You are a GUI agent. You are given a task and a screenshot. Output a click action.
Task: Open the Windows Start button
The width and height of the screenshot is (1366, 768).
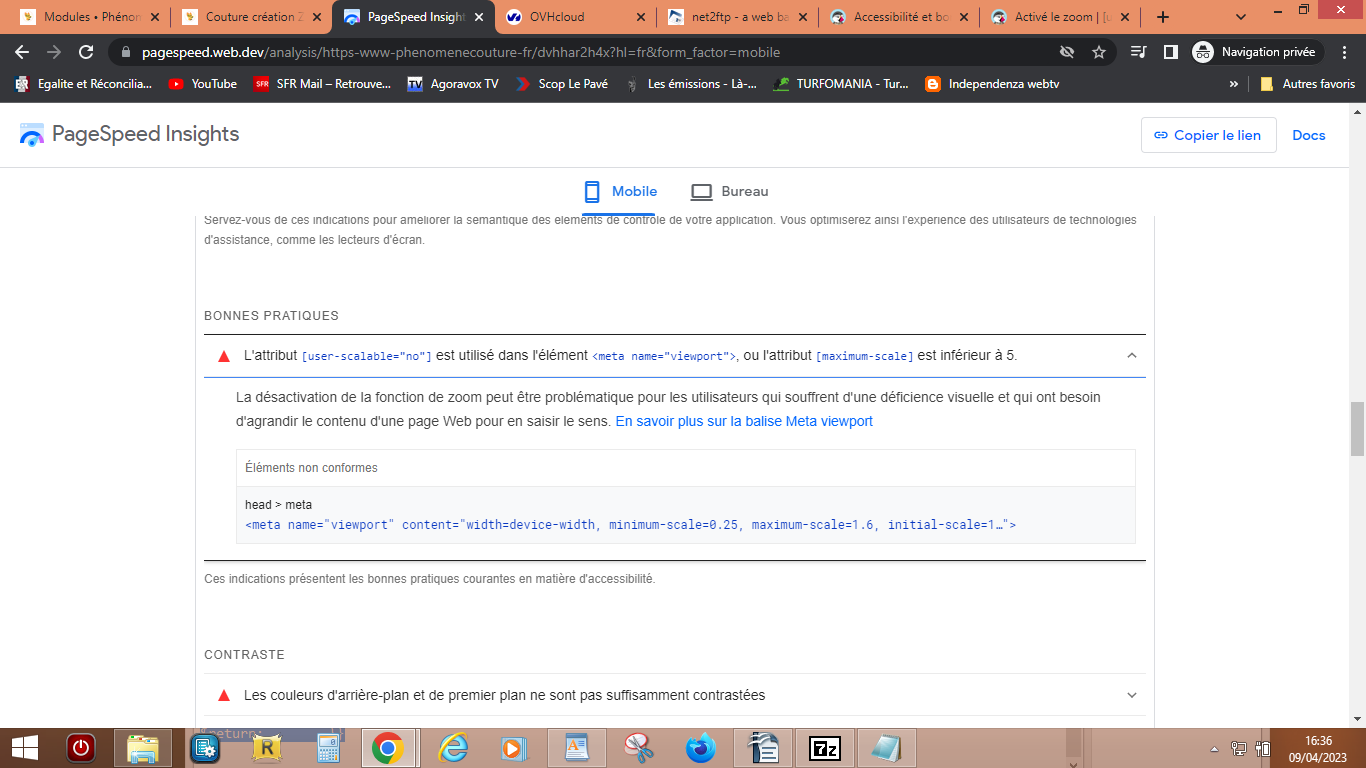25,748
